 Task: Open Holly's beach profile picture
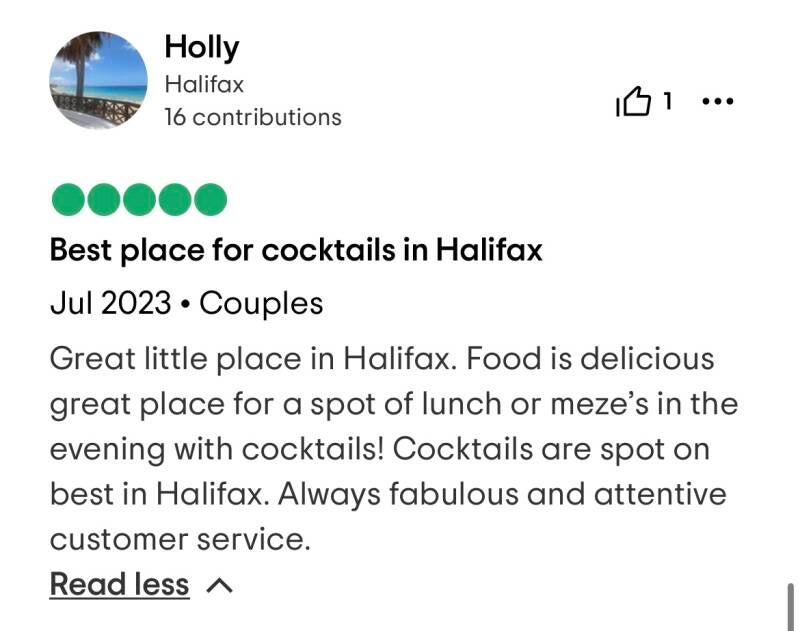[98, 80]
